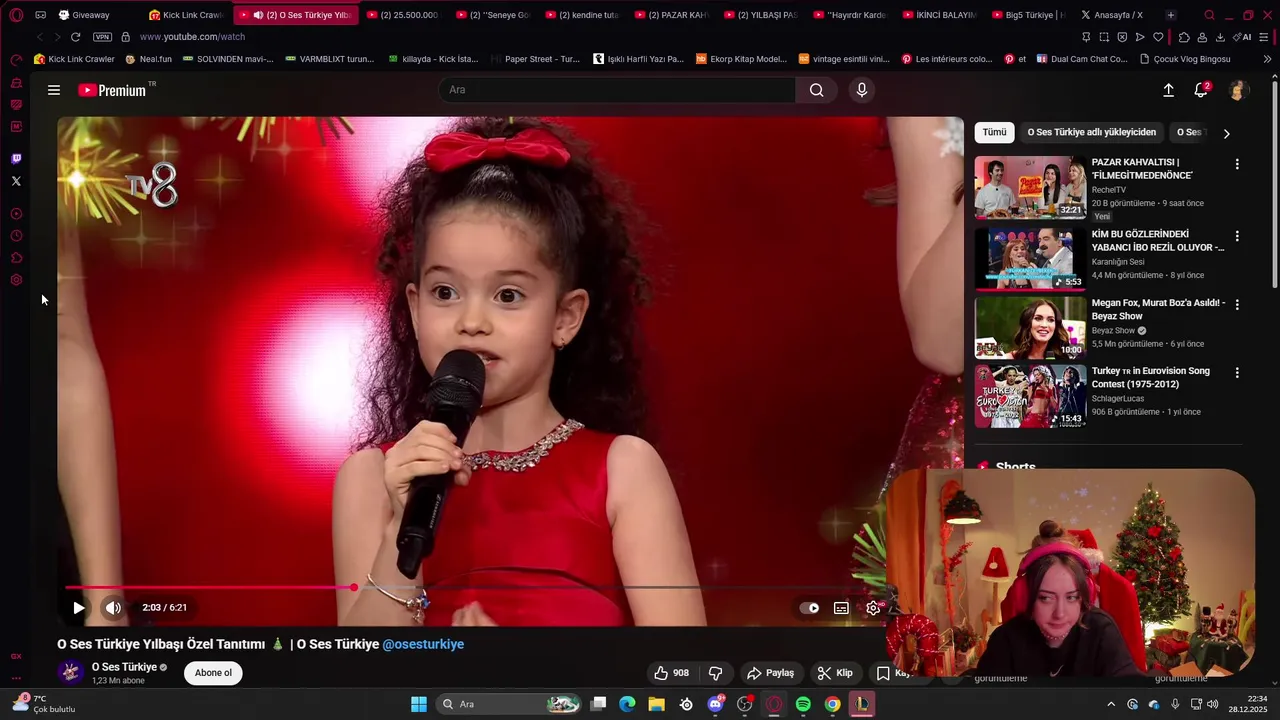
Task: Expand the bookmarks overflow chevron
Action: 1268,59
